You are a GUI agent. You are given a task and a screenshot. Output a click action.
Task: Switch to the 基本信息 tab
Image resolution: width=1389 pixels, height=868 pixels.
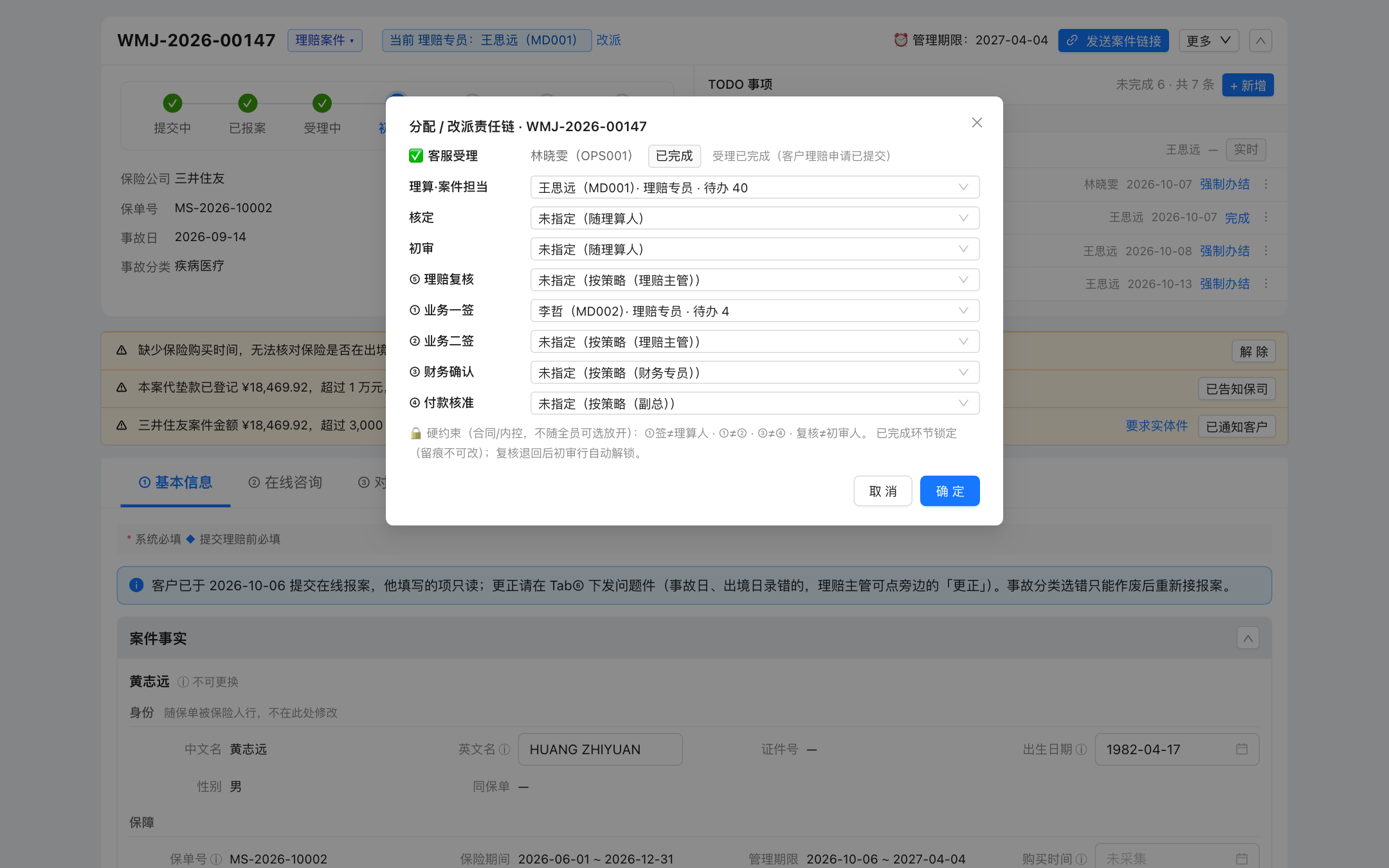click(176, 482)
